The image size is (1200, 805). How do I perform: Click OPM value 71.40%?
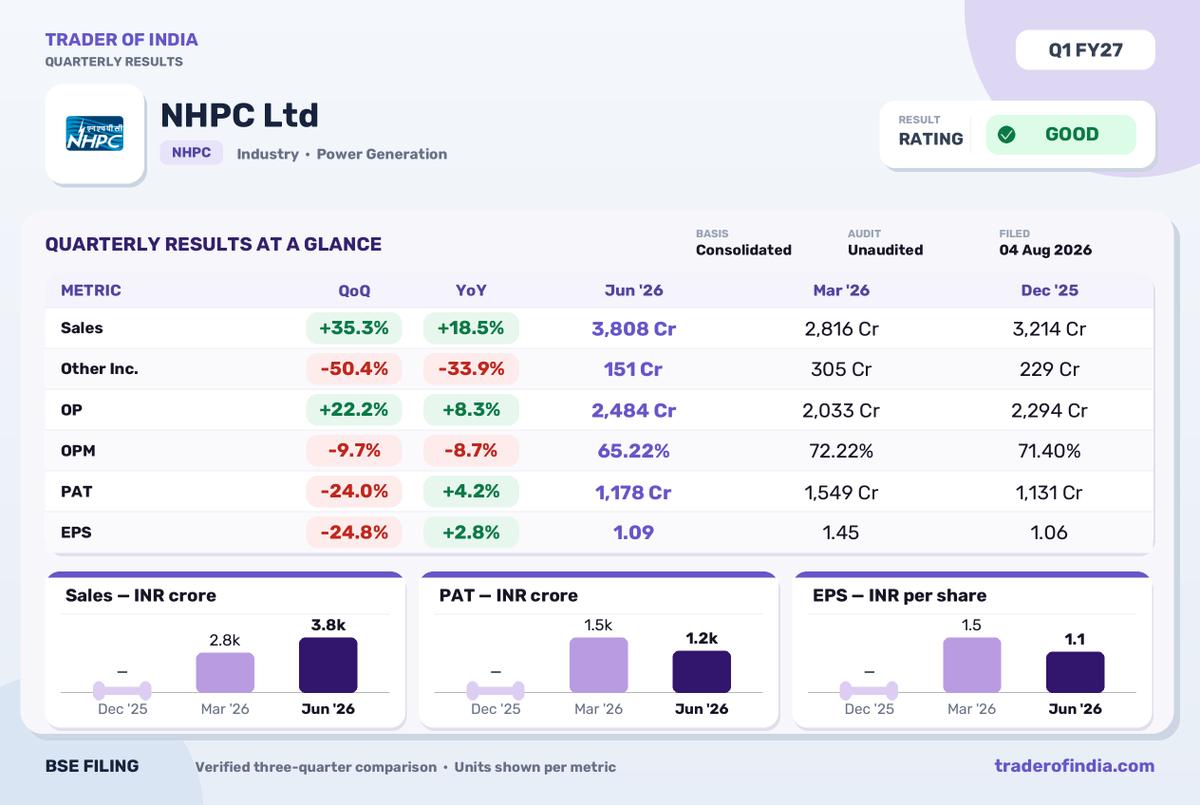click(x=1049, y=451)
